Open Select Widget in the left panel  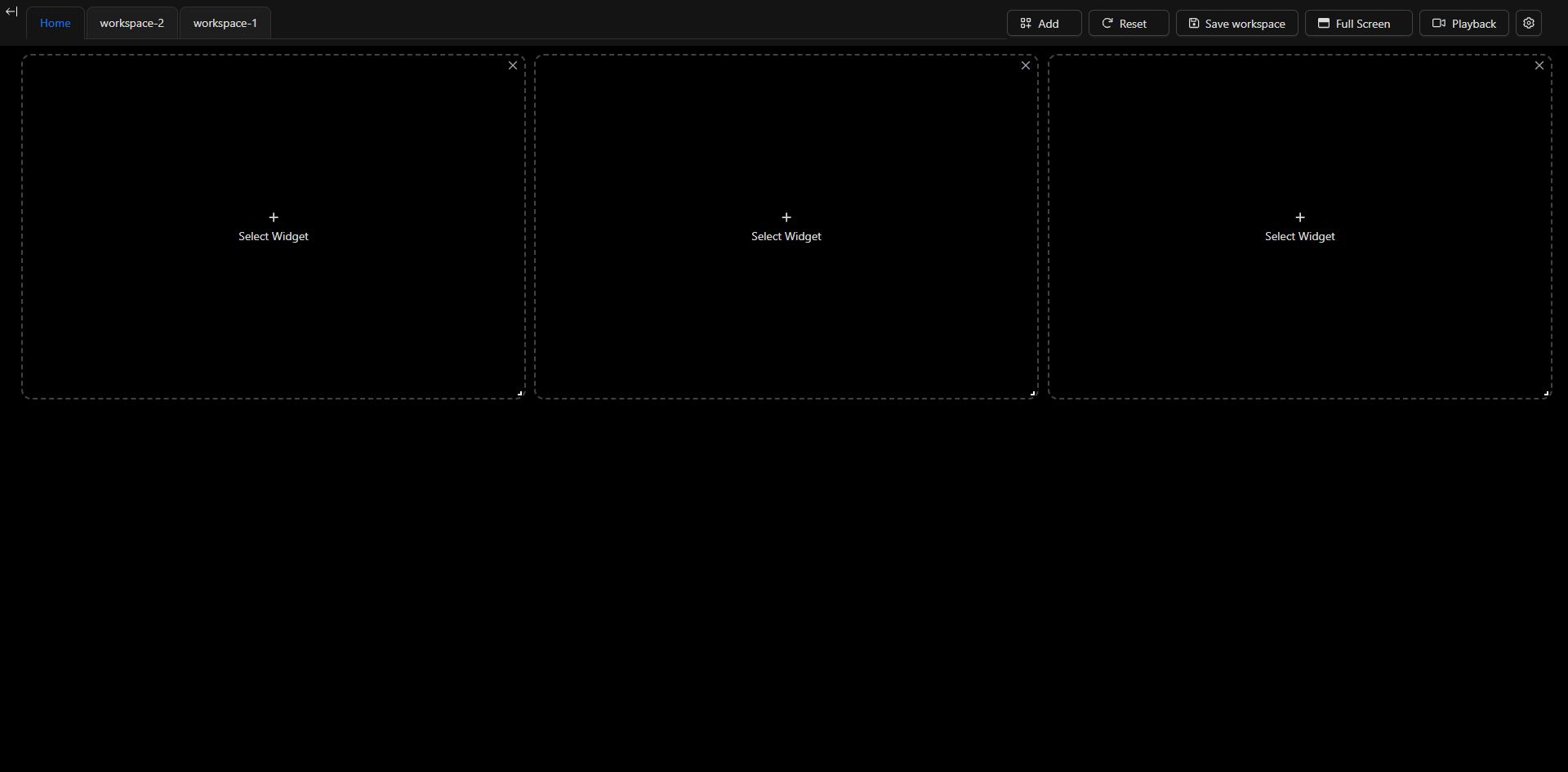click(x=273, y=236)
